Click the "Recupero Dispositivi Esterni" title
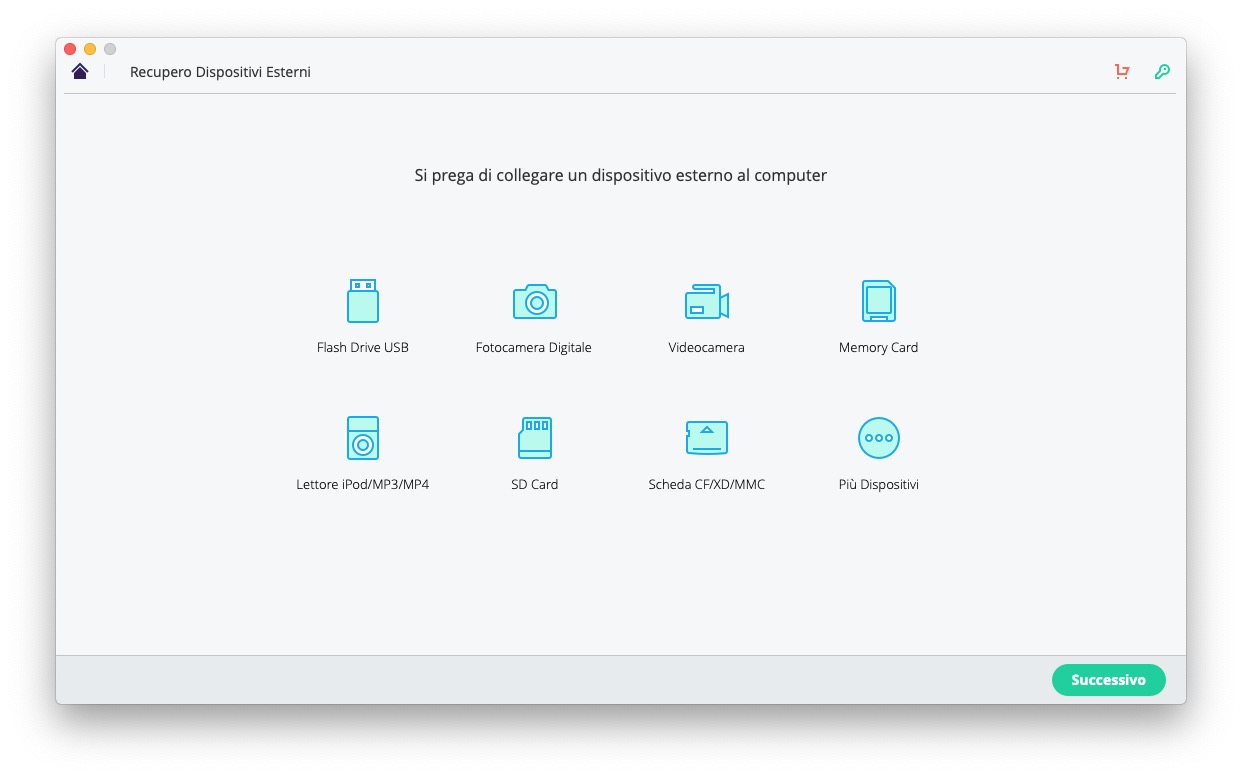1242x778 pixels. click(x=220, y=72)
